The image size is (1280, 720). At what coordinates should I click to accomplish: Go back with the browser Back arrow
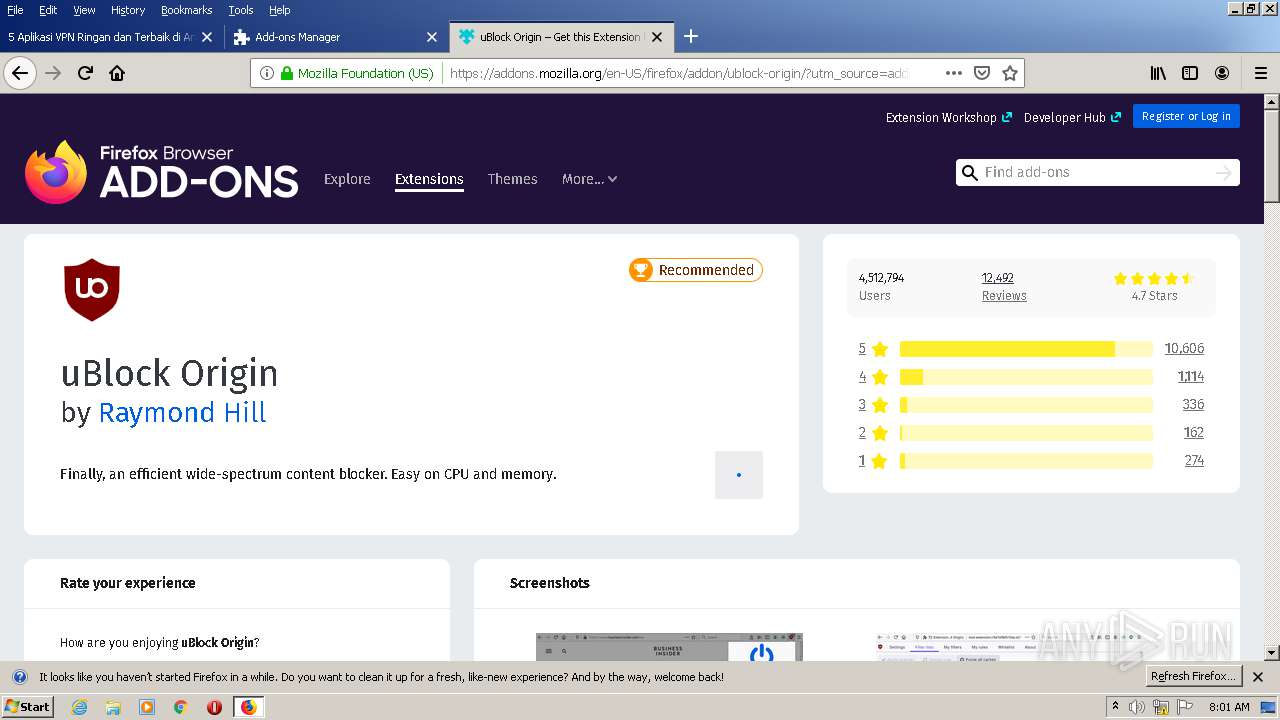pyautogui.click(x=20, y=73)
